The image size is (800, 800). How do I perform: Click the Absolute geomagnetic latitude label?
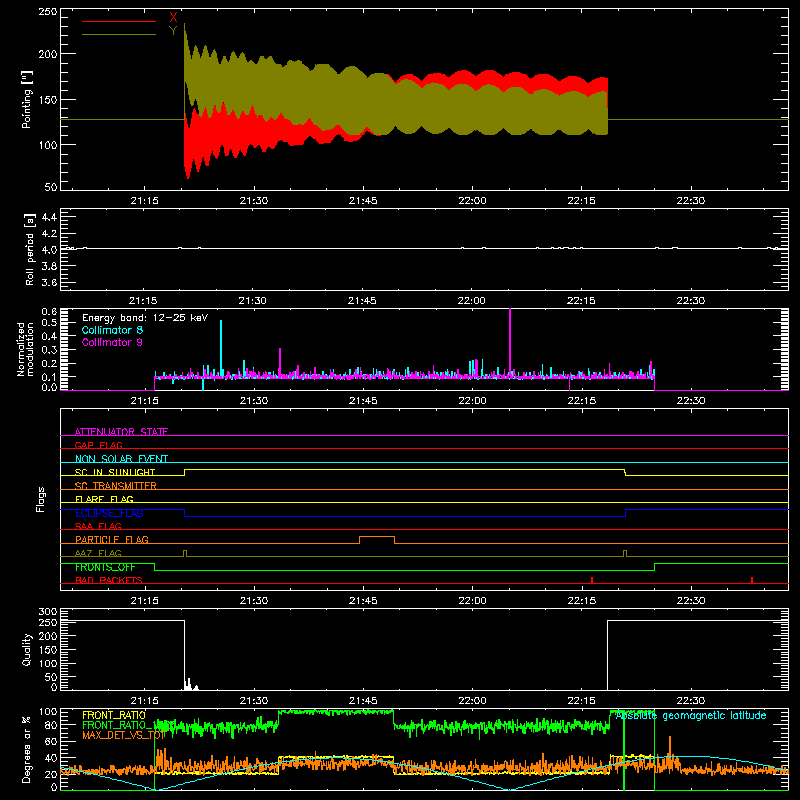click(x=691, y=715)
